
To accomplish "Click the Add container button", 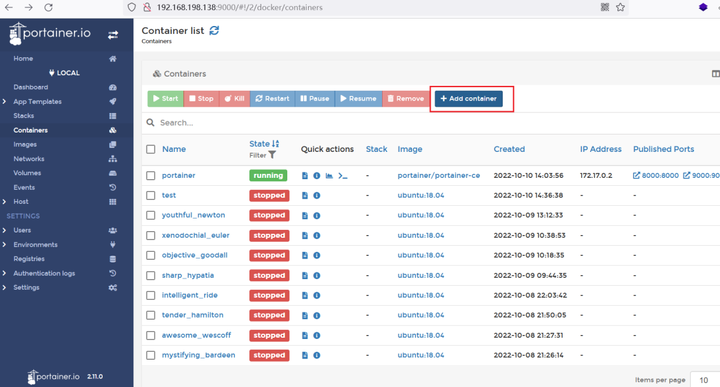I will (x=469, y=99).
